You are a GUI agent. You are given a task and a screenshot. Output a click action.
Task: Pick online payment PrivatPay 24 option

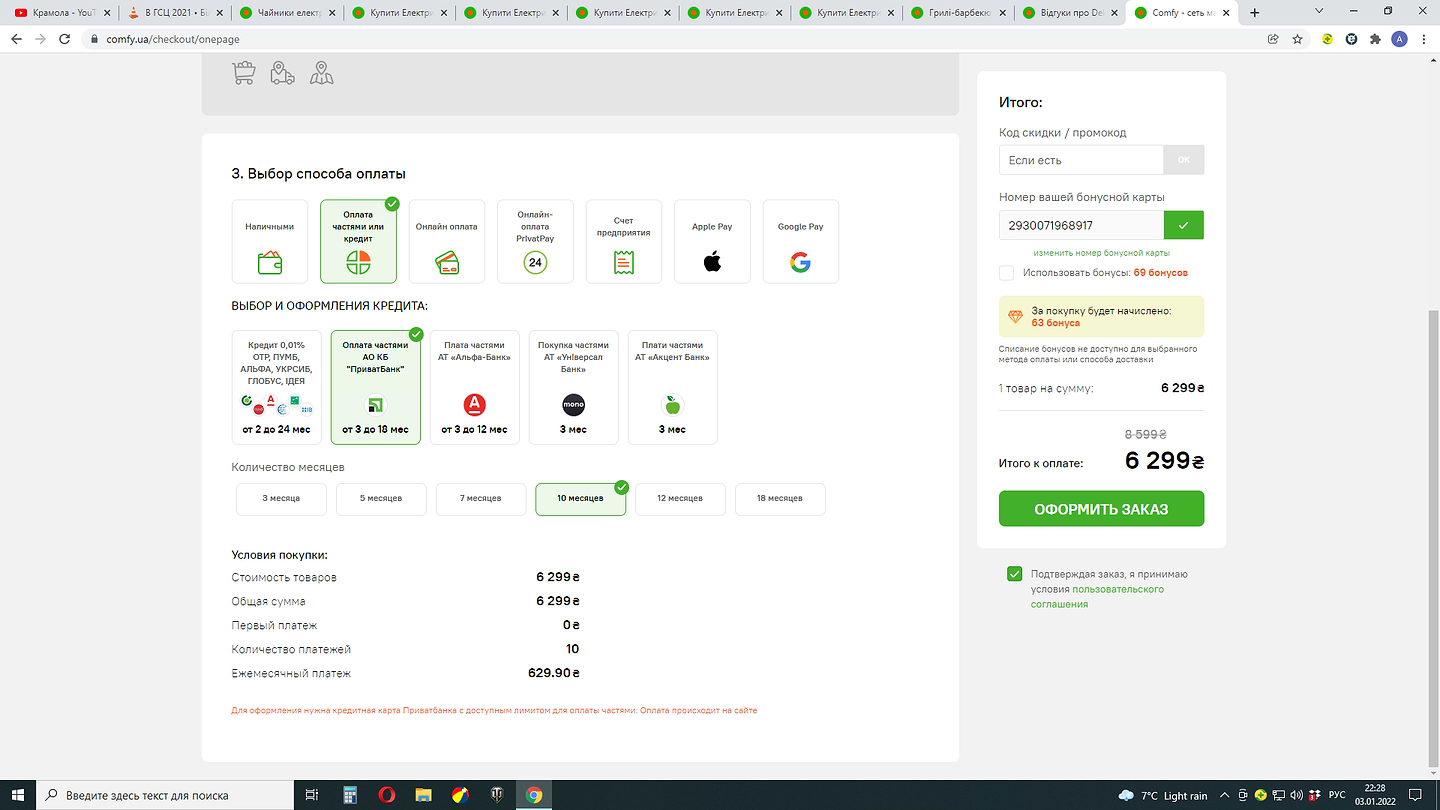[x=535, y=242]
